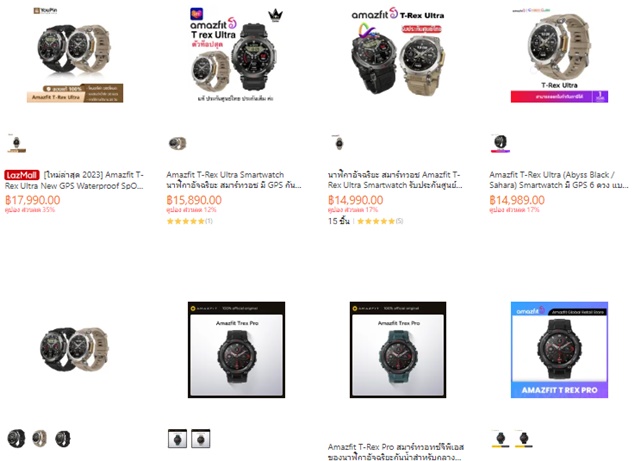The height and width of the screenshot is (461, 640).
Task: Open the Abyss Black / Sahara T-Rex Ultra title
Action: click(559, 180)
